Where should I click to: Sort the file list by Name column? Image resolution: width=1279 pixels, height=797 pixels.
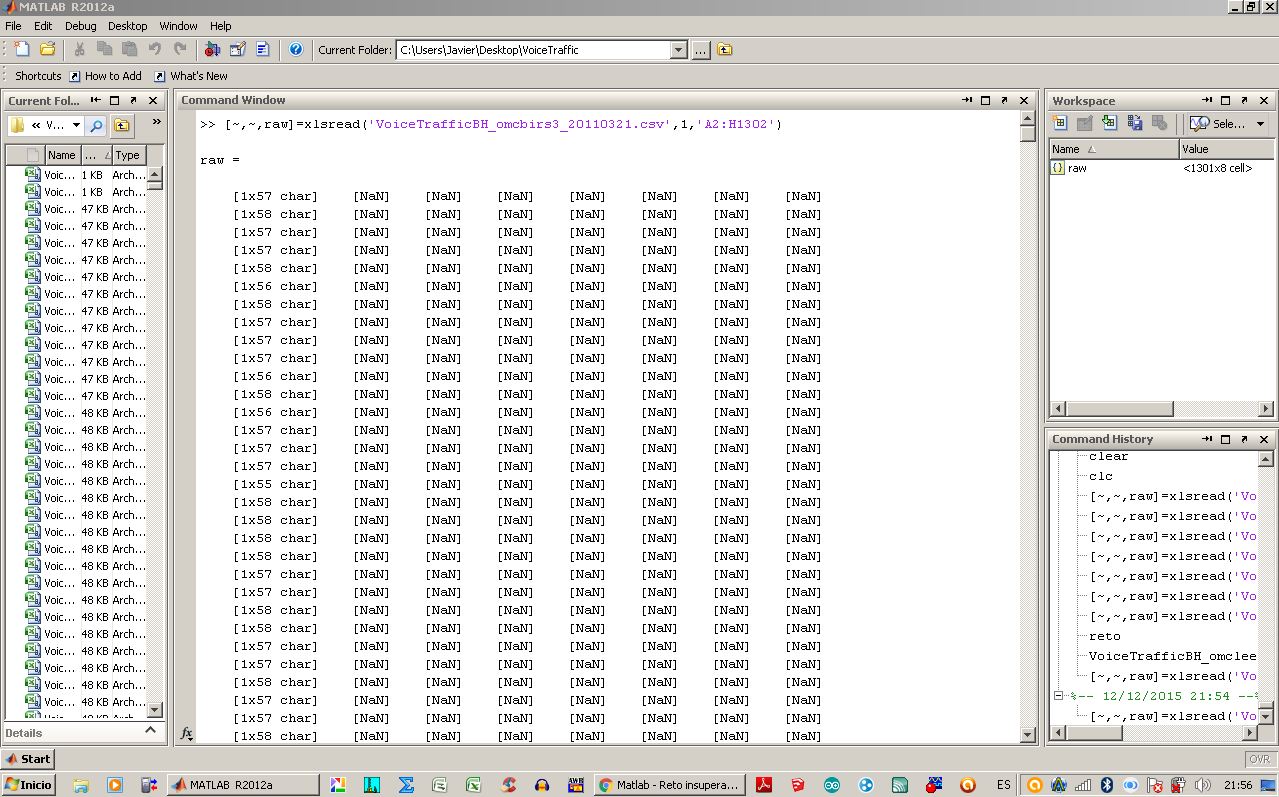[x=61, y=155]
